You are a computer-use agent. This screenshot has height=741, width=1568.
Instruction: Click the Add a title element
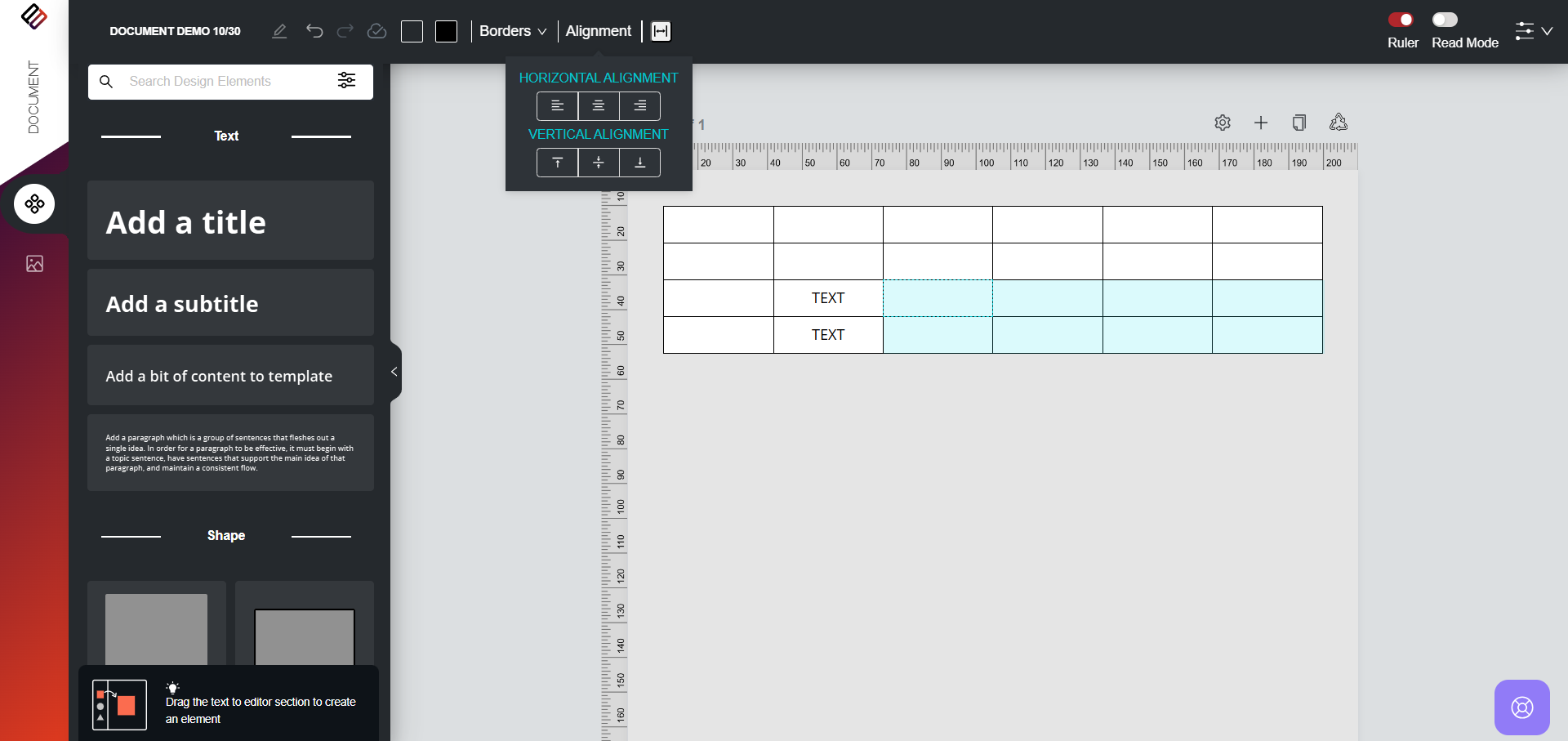point(230,221)
